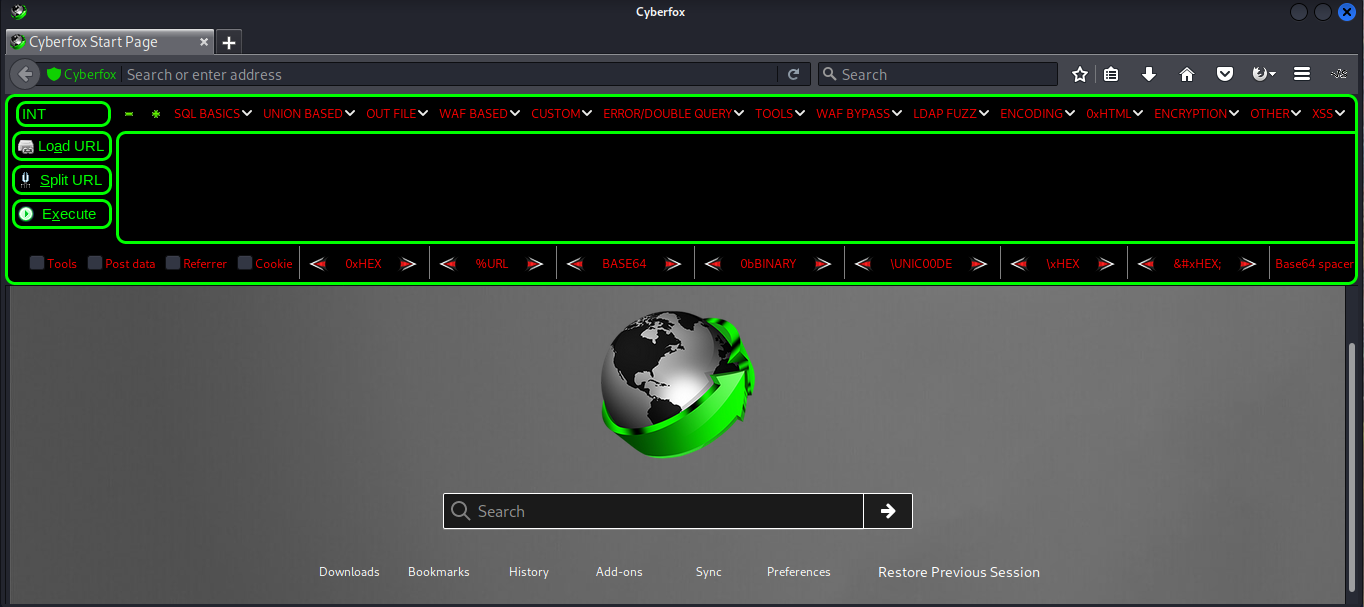Decode BASE64 with left arrow
Image resolution: width=1364 pixels, height=607 pixels.
pos(574,264)
